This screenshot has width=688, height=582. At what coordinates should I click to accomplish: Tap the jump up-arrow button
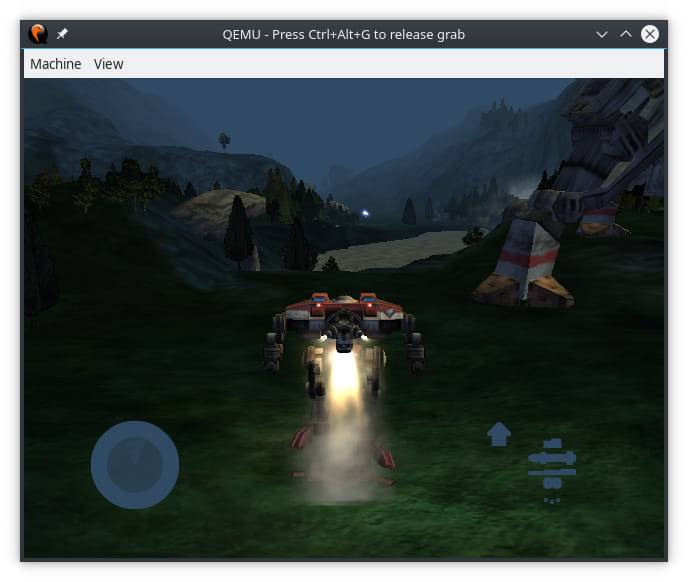[499, 434]
